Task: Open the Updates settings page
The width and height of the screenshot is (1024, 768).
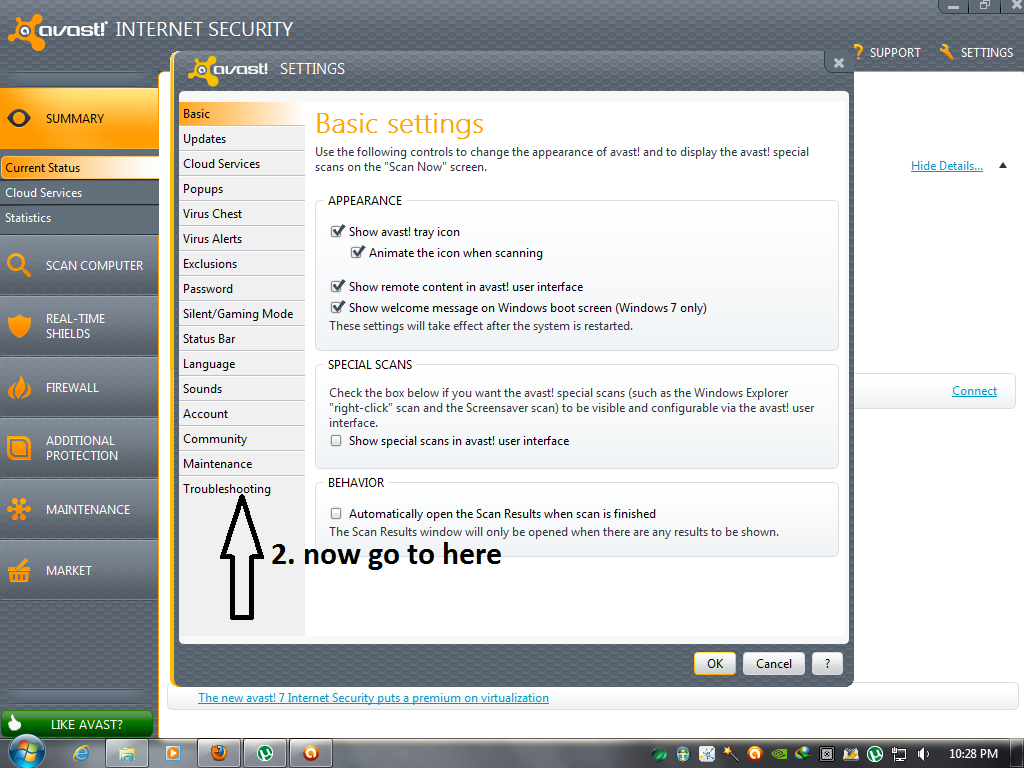Action: point(242,138)
